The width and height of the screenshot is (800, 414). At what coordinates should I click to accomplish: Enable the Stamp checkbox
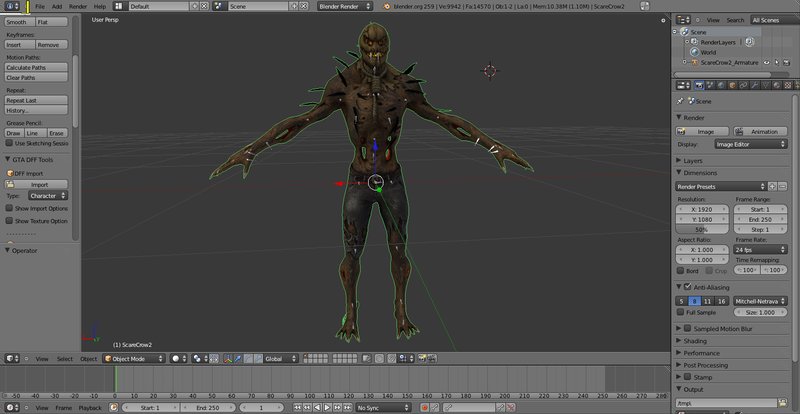[687, 377]
